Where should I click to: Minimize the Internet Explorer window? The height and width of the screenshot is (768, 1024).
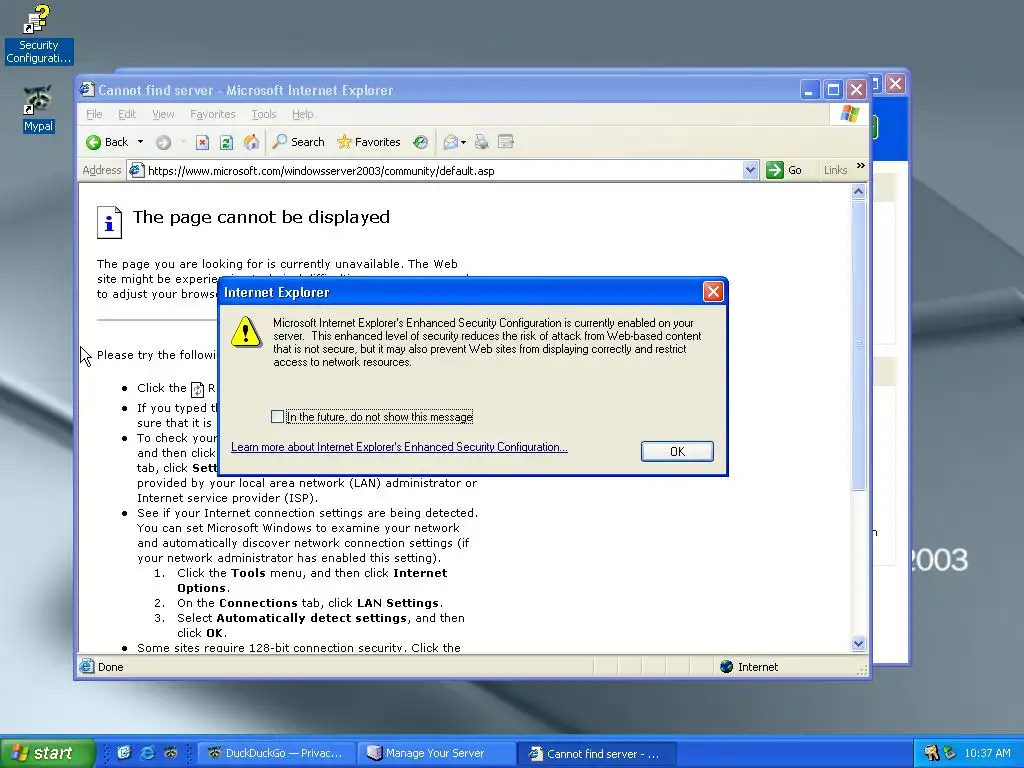(809, 89)
